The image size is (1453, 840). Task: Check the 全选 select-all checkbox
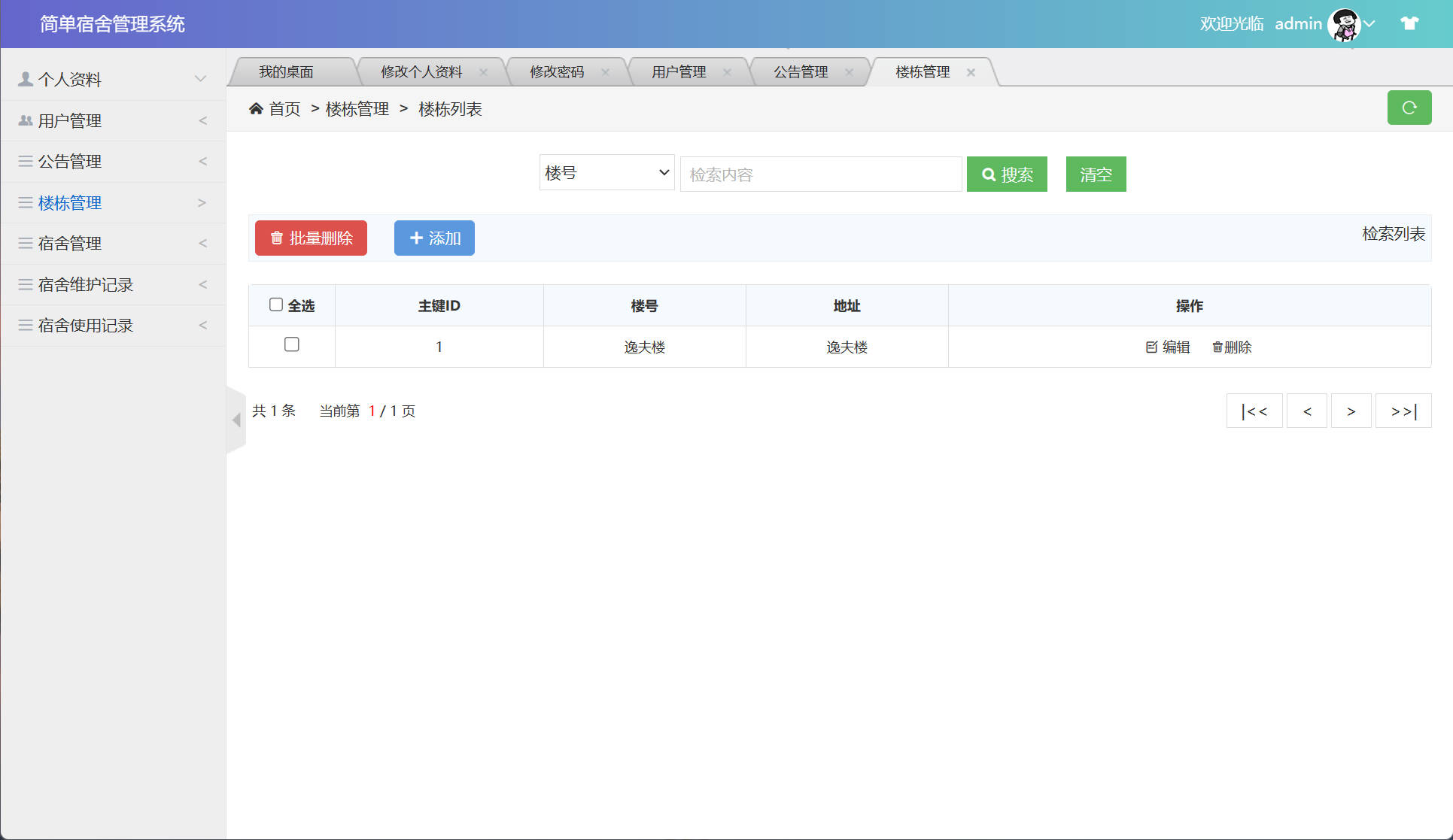276,303
